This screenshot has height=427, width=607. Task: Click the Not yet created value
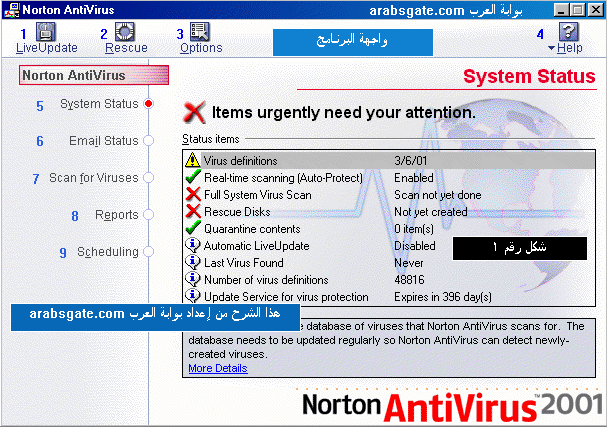430,212
